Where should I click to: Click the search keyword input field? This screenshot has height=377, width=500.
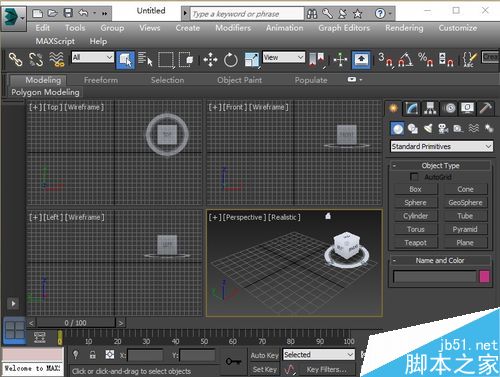[247, 14]
